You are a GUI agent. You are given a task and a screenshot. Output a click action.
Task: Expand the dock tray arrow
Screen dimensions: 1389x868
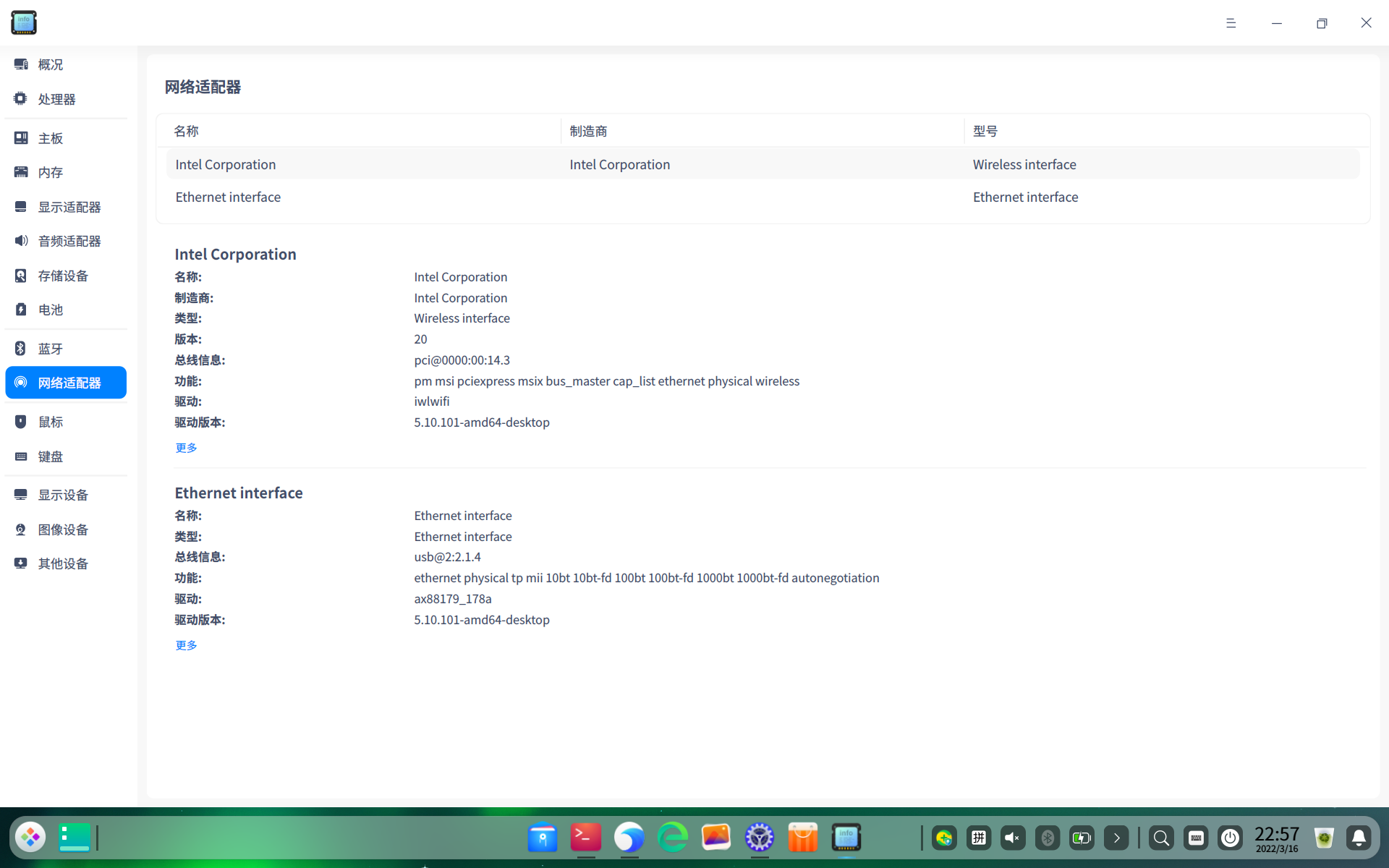tap(1116, 838)
